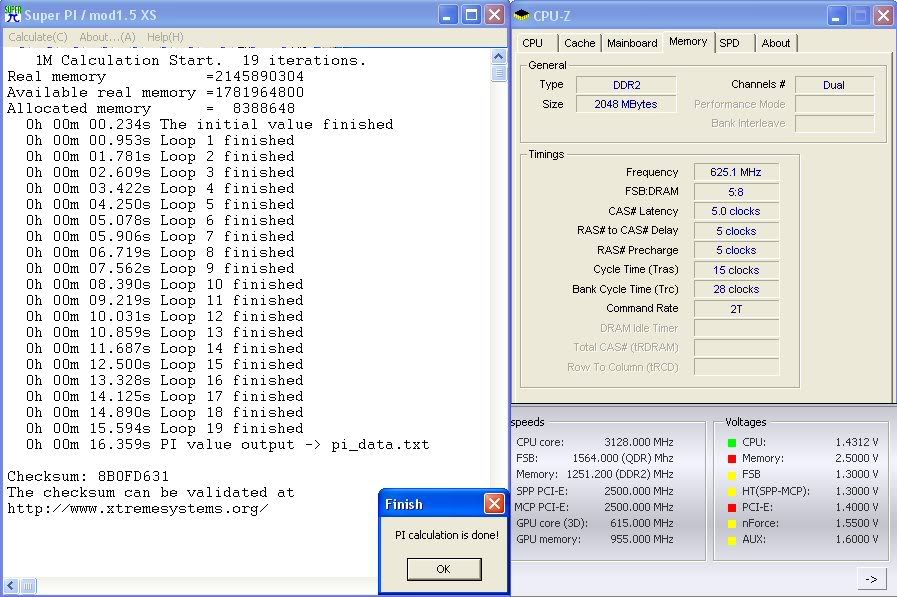Click the Channels # field showing Dual
Image resolution: width=897 pixels, height=597 pixels.
pos(835,85)
